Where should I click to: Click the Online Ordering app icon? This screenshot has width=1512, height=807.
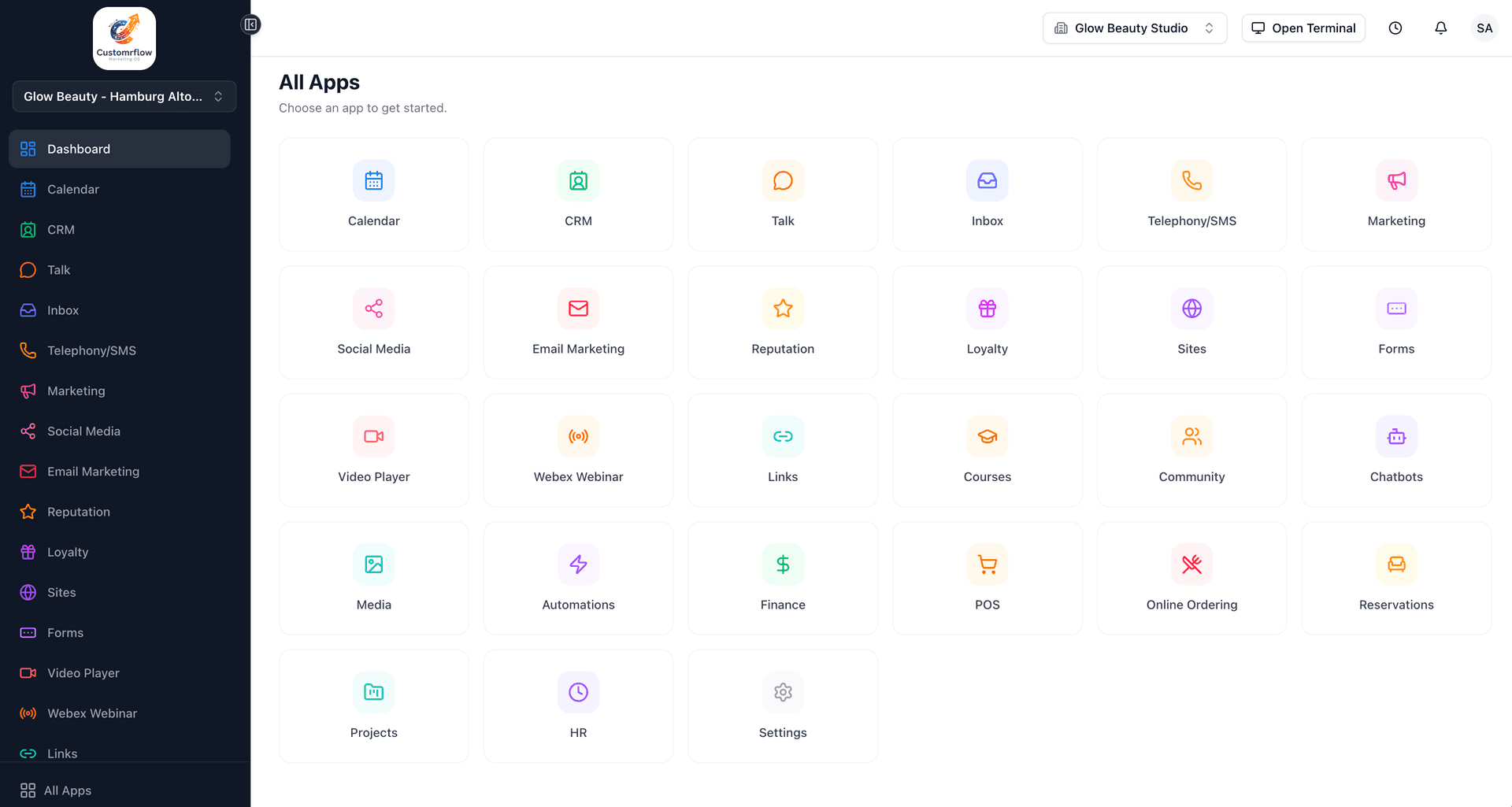1191,565
